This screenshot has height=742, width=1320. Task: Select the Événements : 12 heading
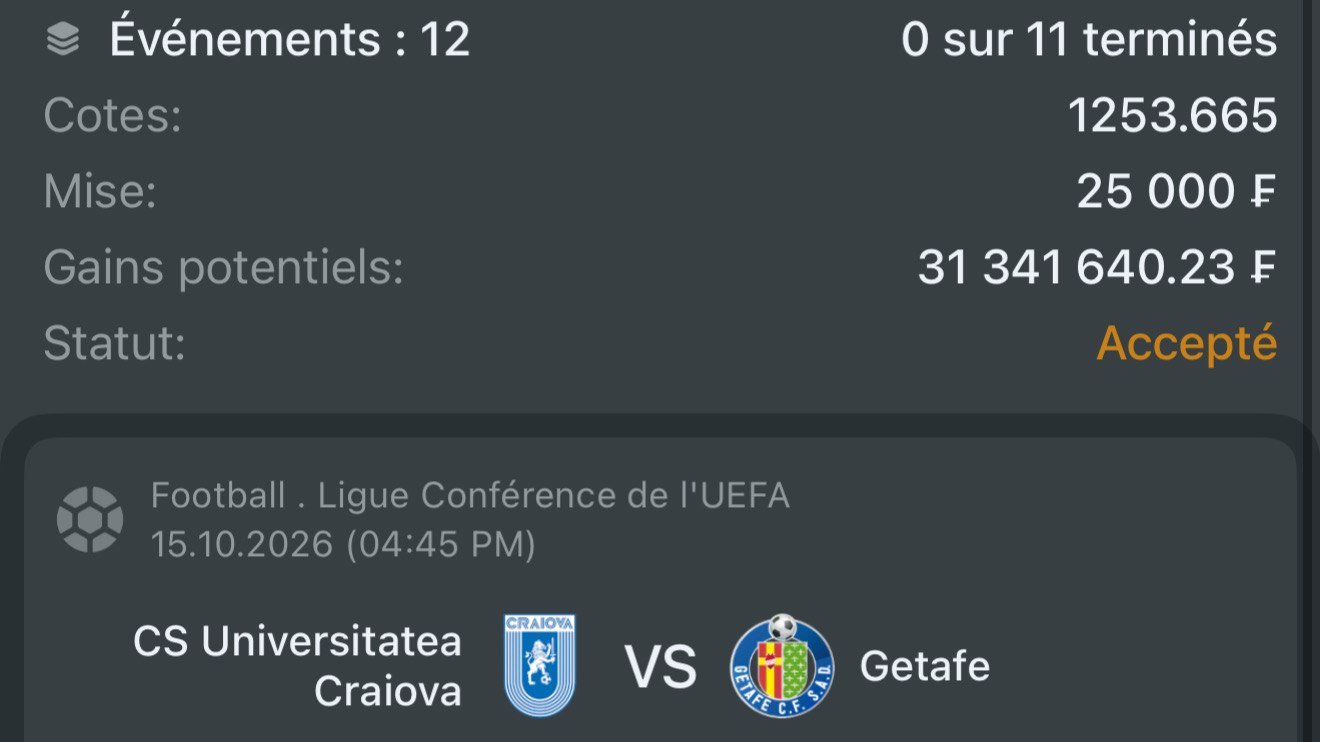(x=290, y=40)
